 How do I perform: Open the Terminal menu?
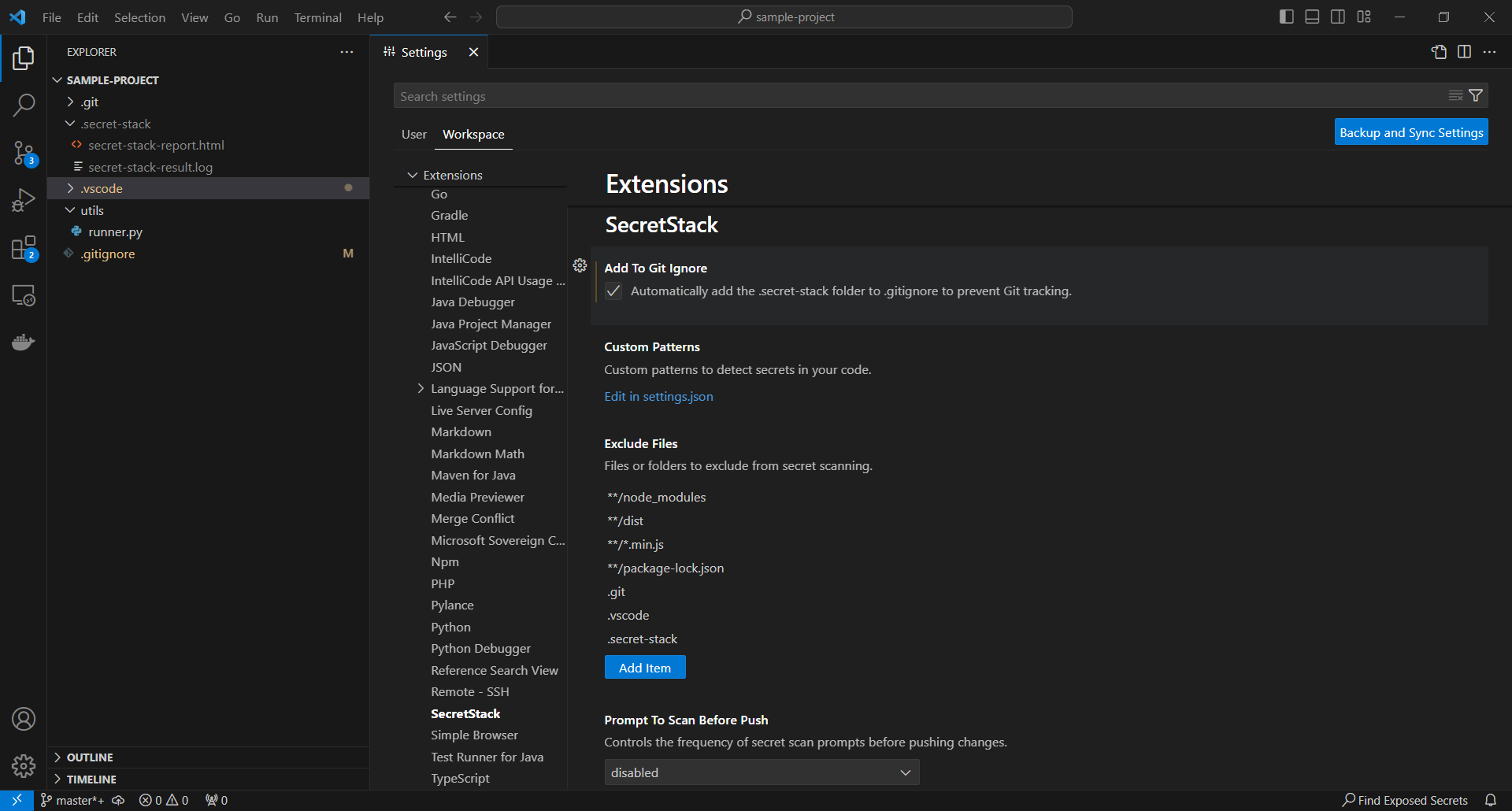[x=317, y=17]
